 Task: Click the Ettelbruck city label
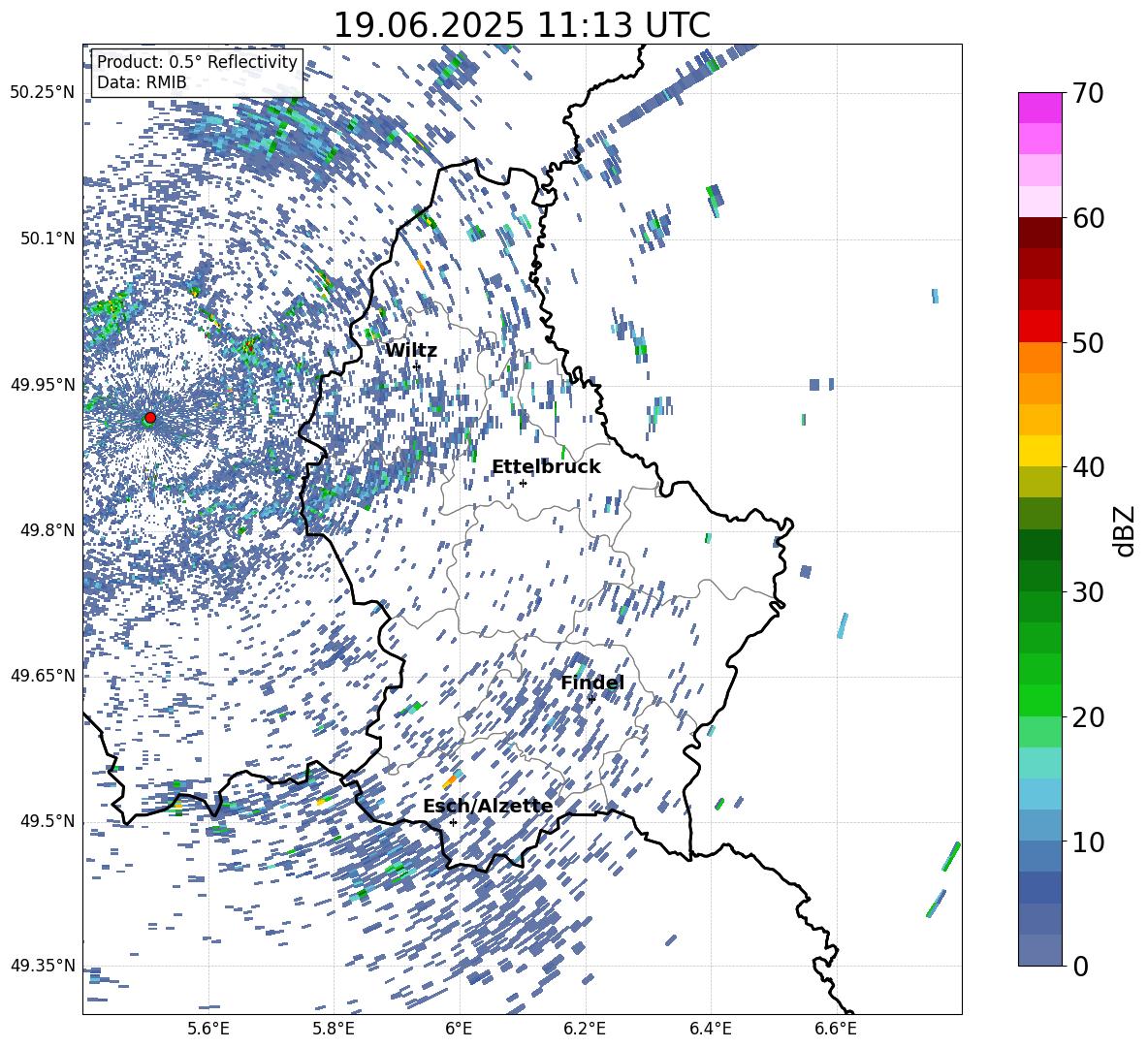(546, 467)
